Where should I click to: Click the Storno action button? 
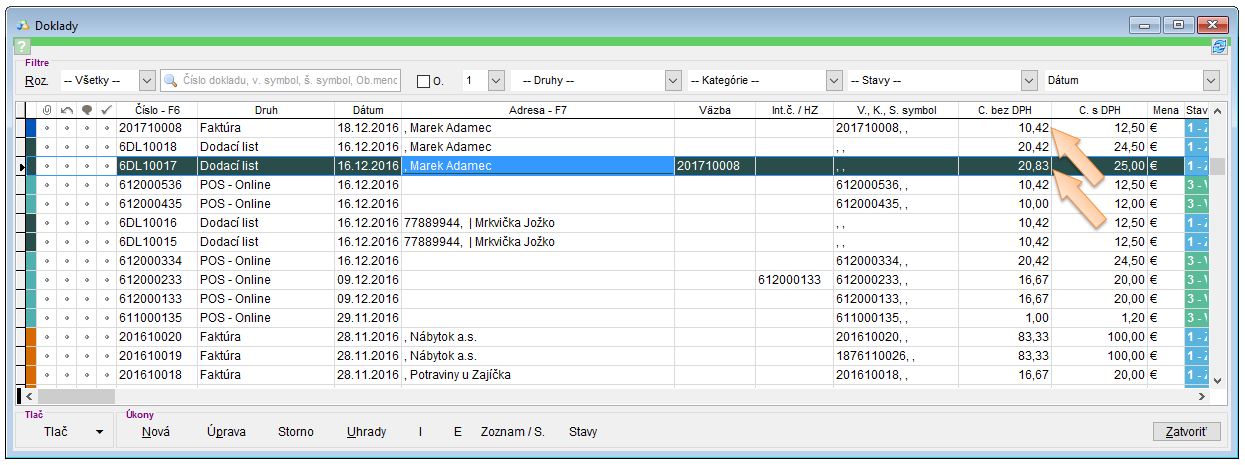click(295, 432)
